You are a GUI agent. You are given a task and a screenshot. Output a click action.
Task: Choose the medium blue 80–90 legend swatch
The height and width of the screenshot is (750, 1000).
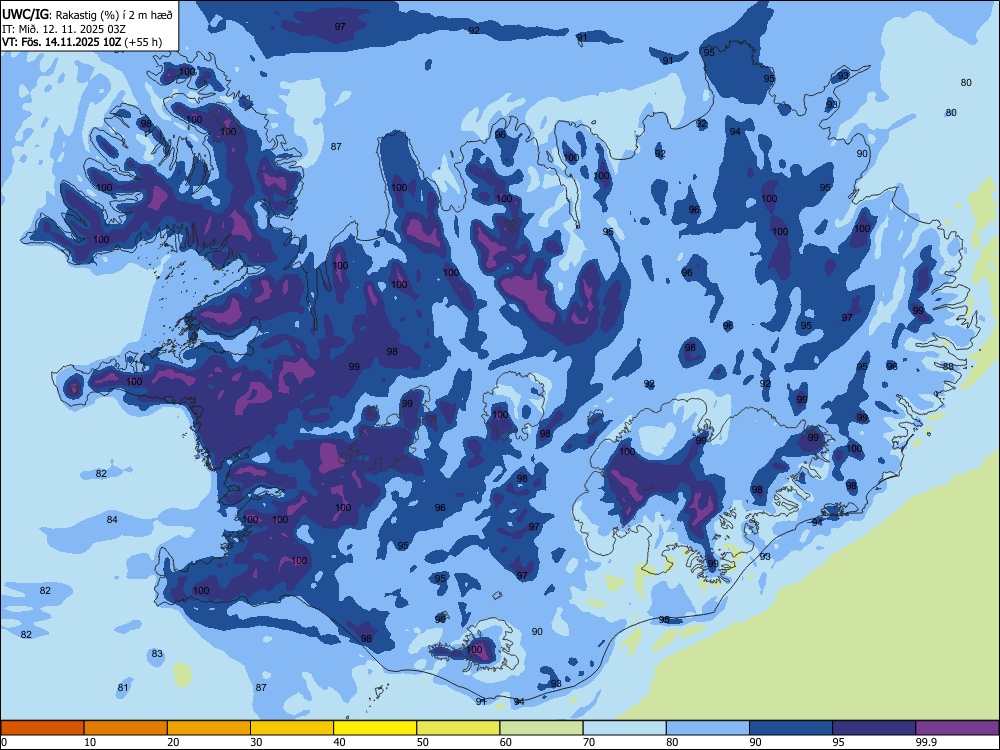(708, 728)
